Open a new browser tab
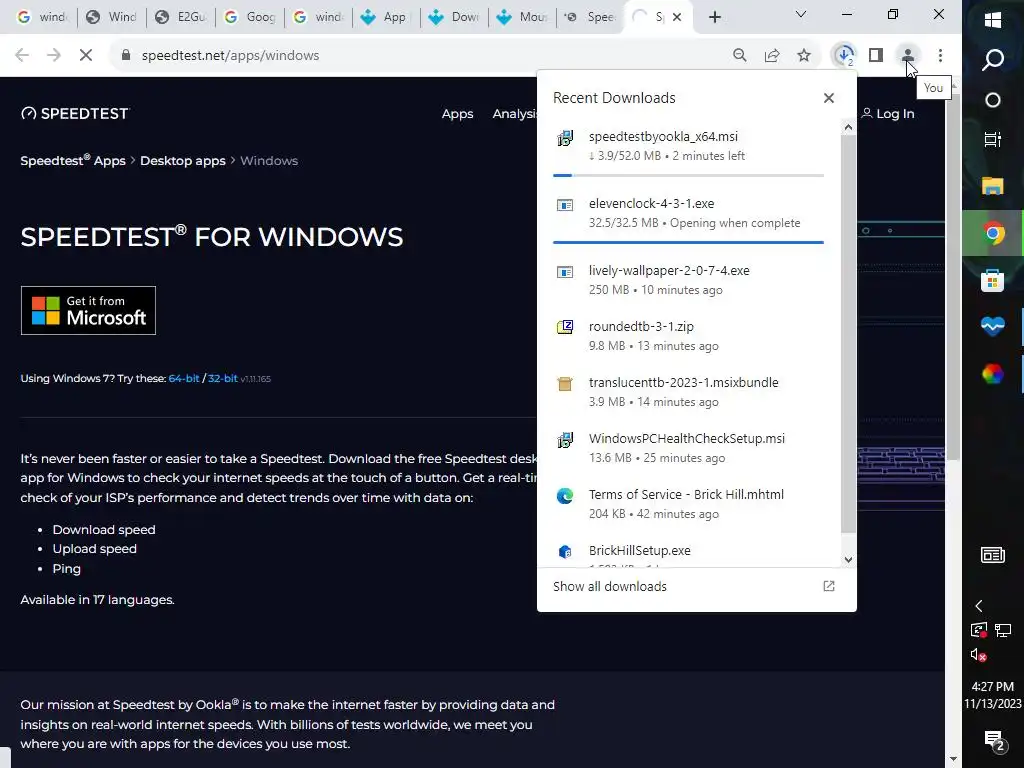Image resolution: width=1024 pixels, height=768 pixels. pos(715,17)
